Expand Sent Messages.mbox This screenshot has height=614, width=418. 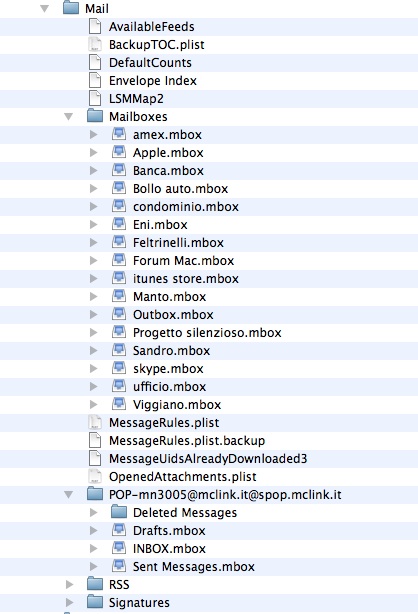[x=93, y=567]
